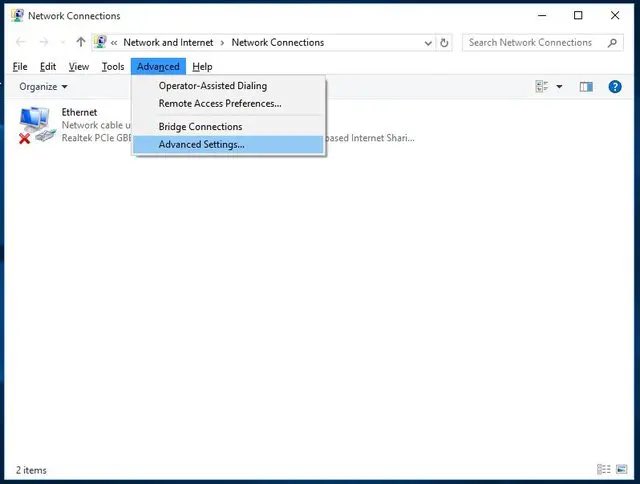This screenshot has width=640, height=484.
Task: Maximize the Network Connections window
Action: pyautogui.click(x=578, y=16)
